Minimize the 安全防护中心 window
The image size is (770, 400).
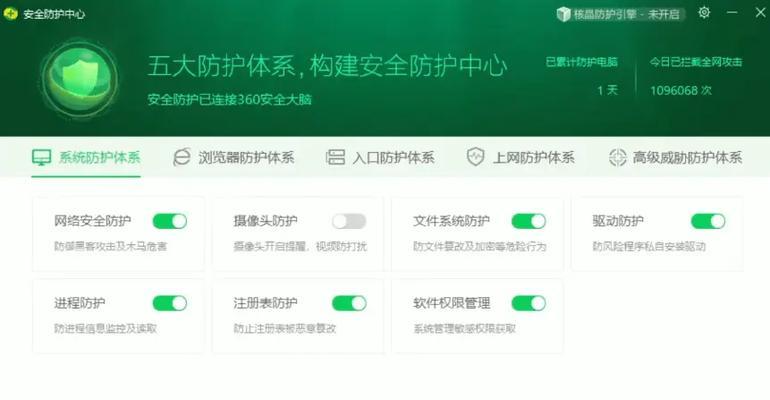[x=732, y=13]
